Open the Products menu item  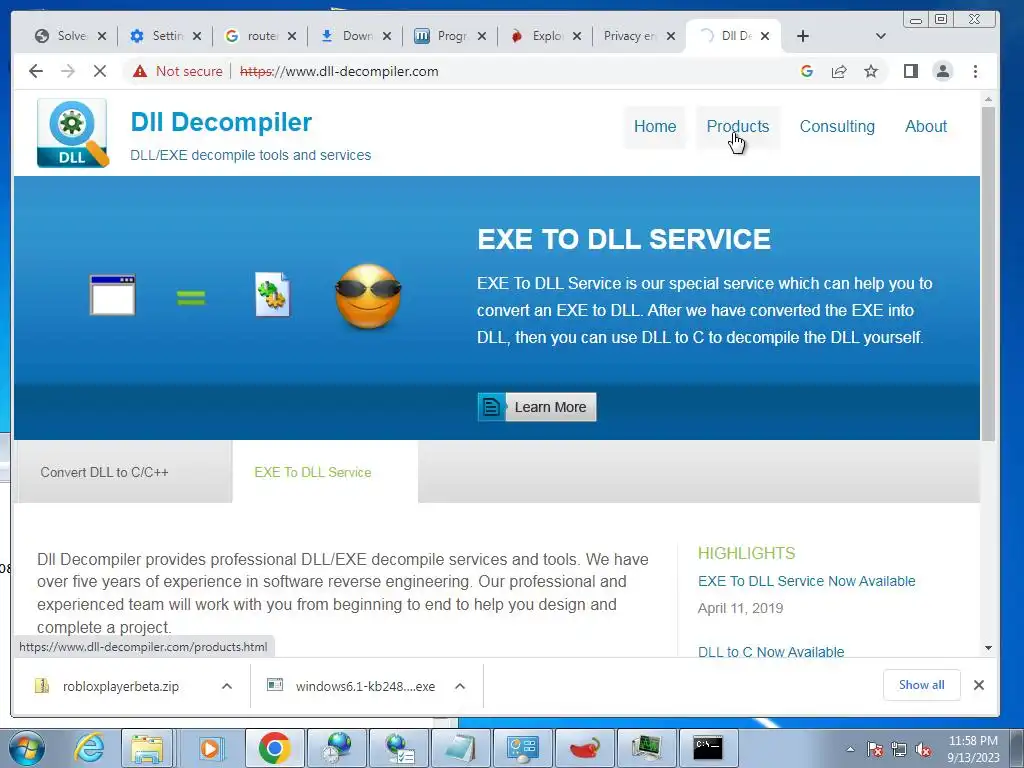[738, 127]
